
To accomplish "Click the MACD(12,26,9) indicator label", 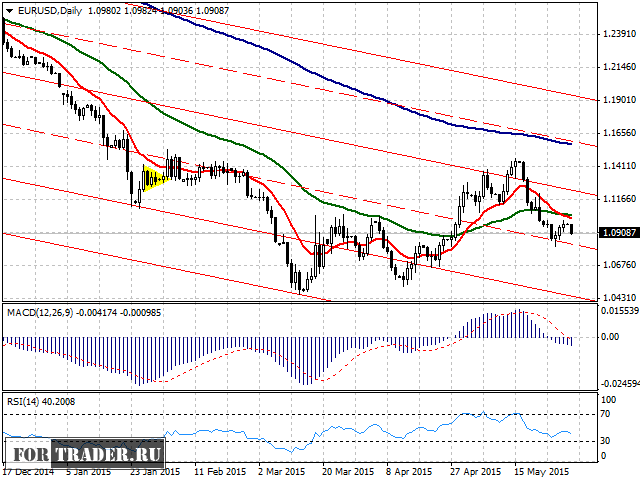I will pyautogui.click(x=40, y=313).
